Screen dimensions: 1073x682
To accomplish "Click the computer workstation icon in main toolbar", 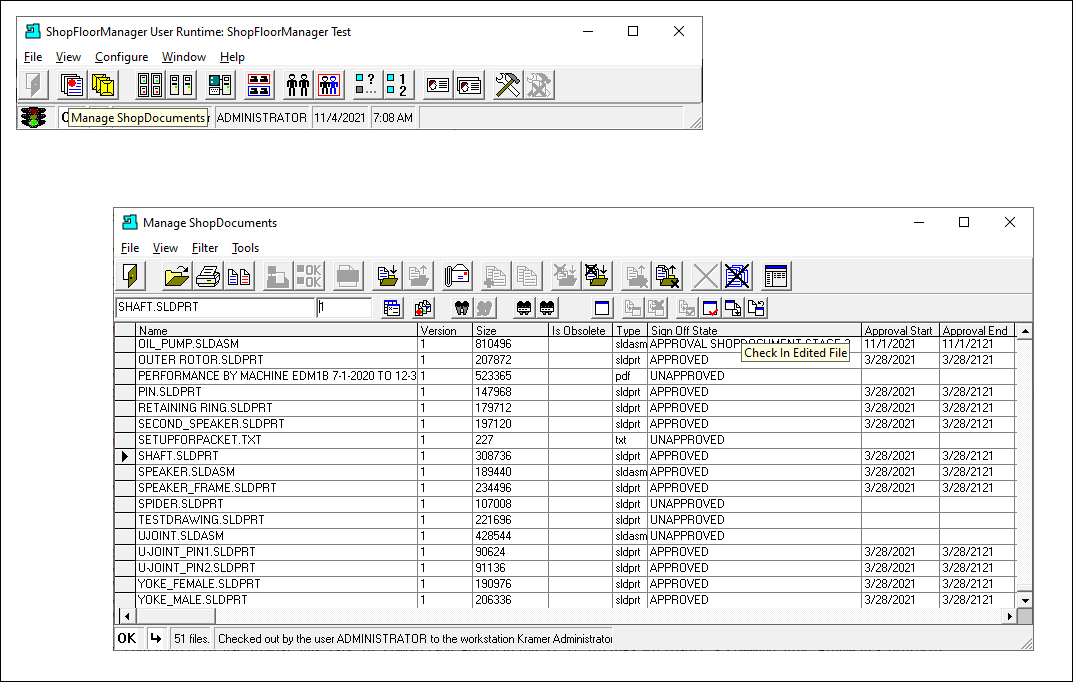I will click(220, 85).
